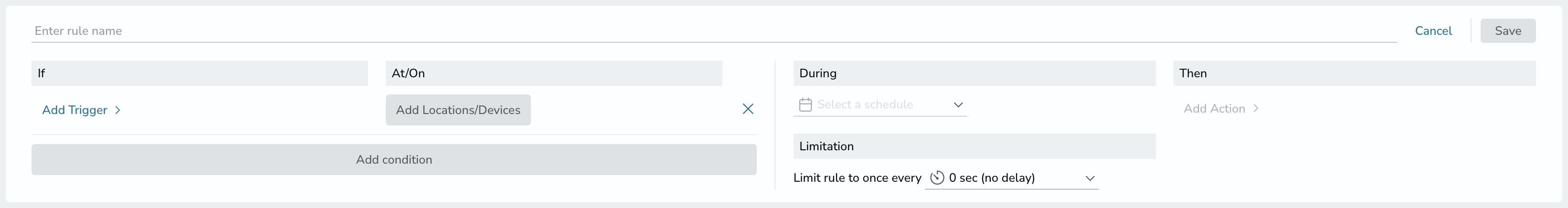Select the 0 sec (no delay) limit field
1568x208 pixels.
pos(1012,177)
